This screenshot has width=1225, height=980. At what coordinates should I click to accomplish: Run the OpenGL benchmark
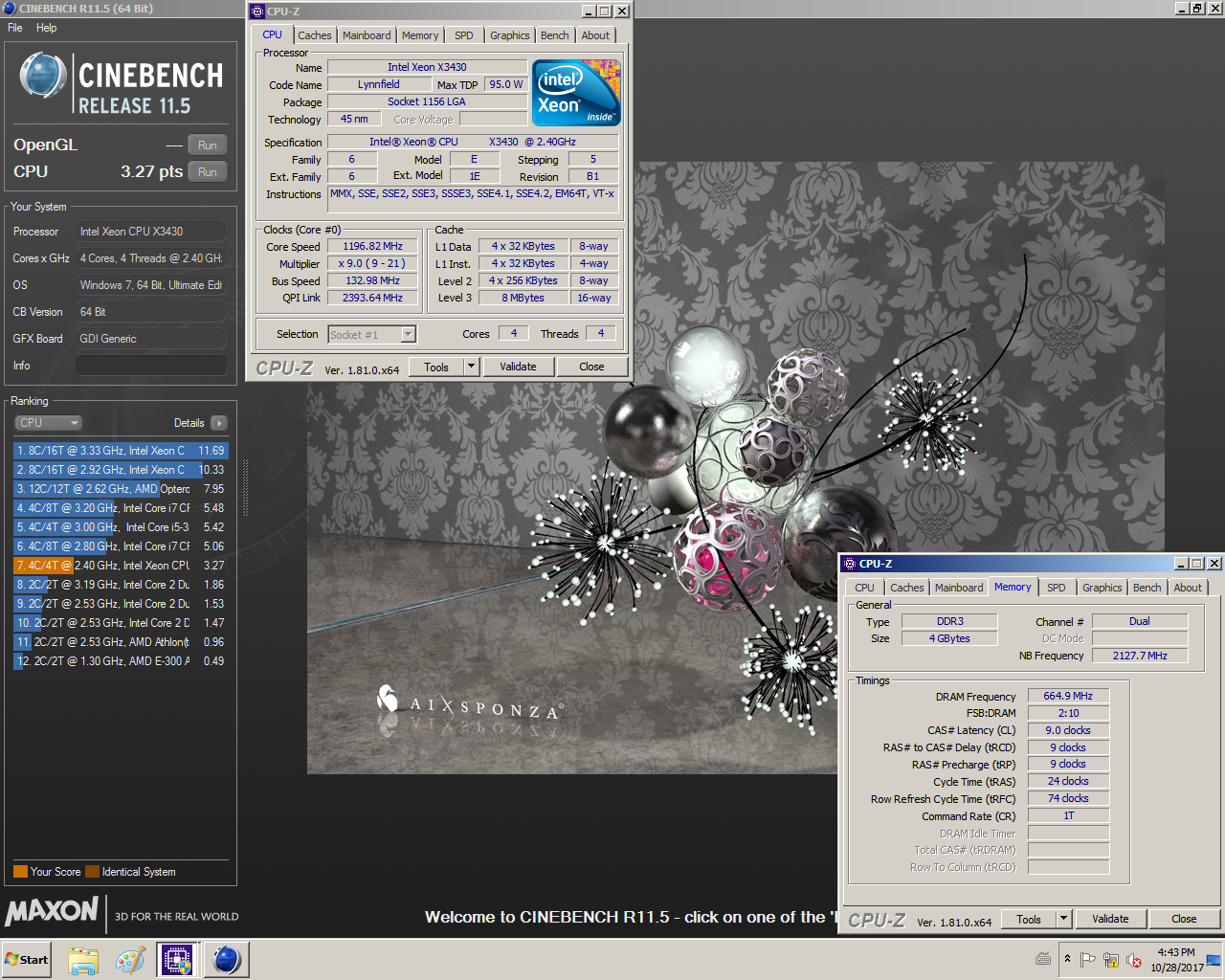tap(208, 145)
